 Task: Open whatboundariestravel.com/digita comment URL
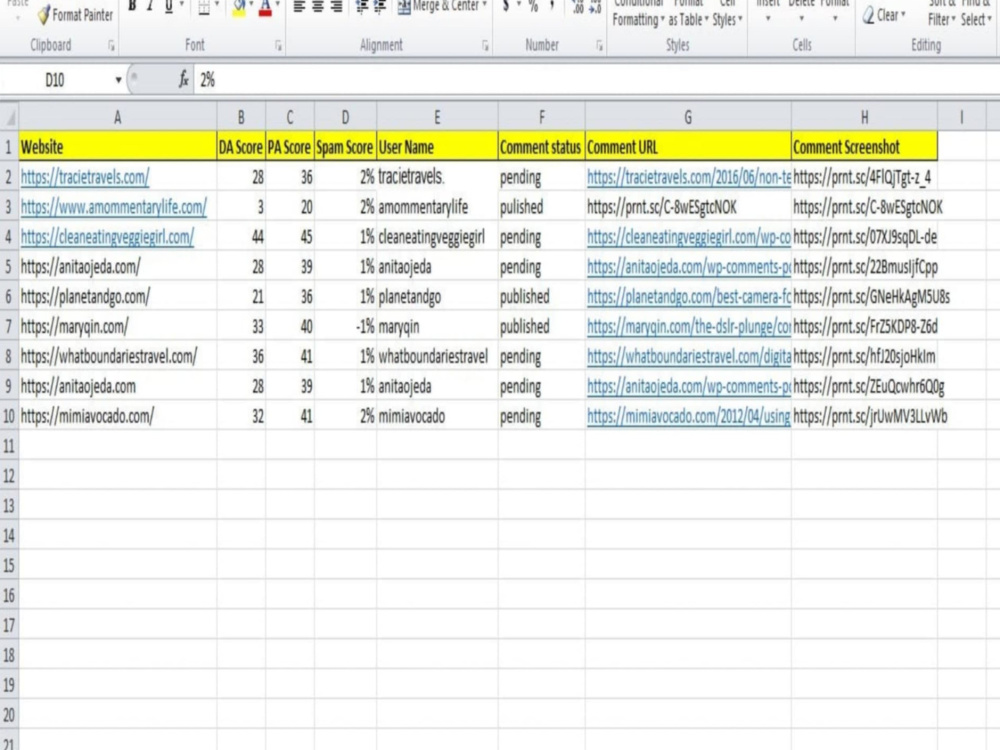(688, 357)
